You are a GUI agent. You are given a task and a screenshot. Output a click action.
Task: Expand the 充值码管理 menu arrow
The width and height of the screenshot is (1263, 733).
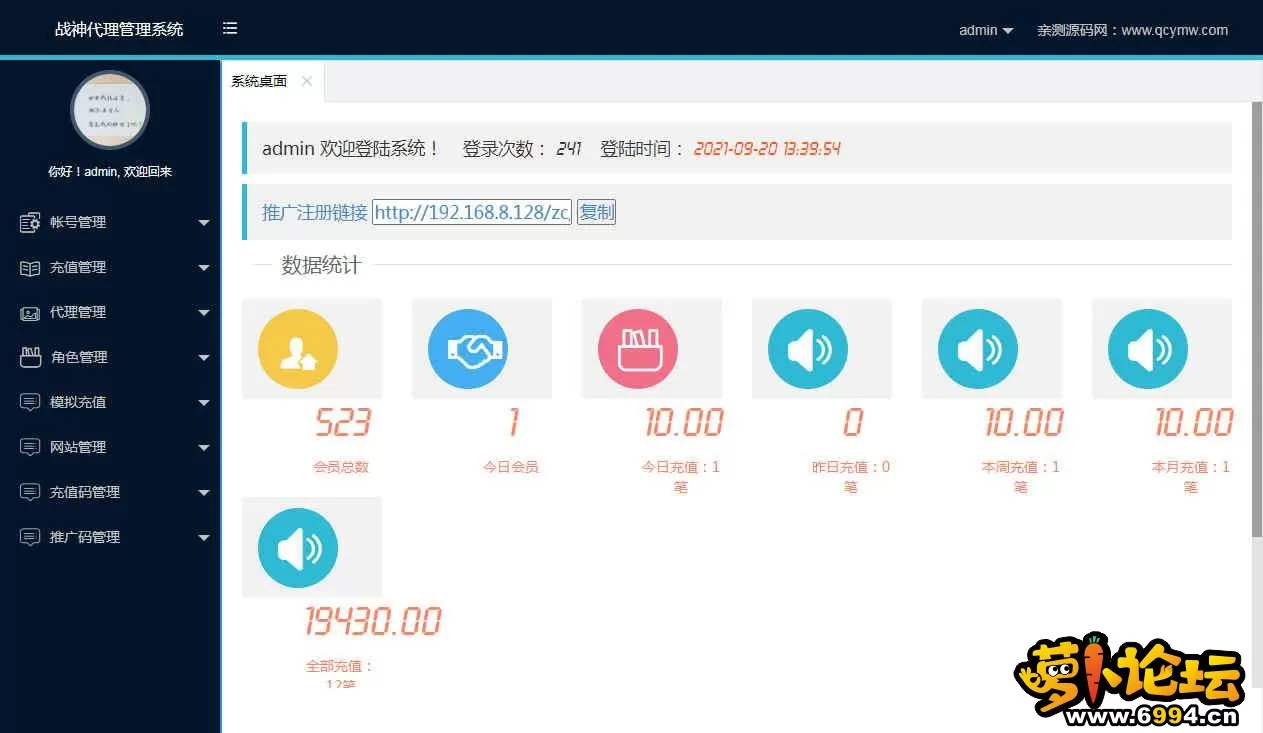204,493
